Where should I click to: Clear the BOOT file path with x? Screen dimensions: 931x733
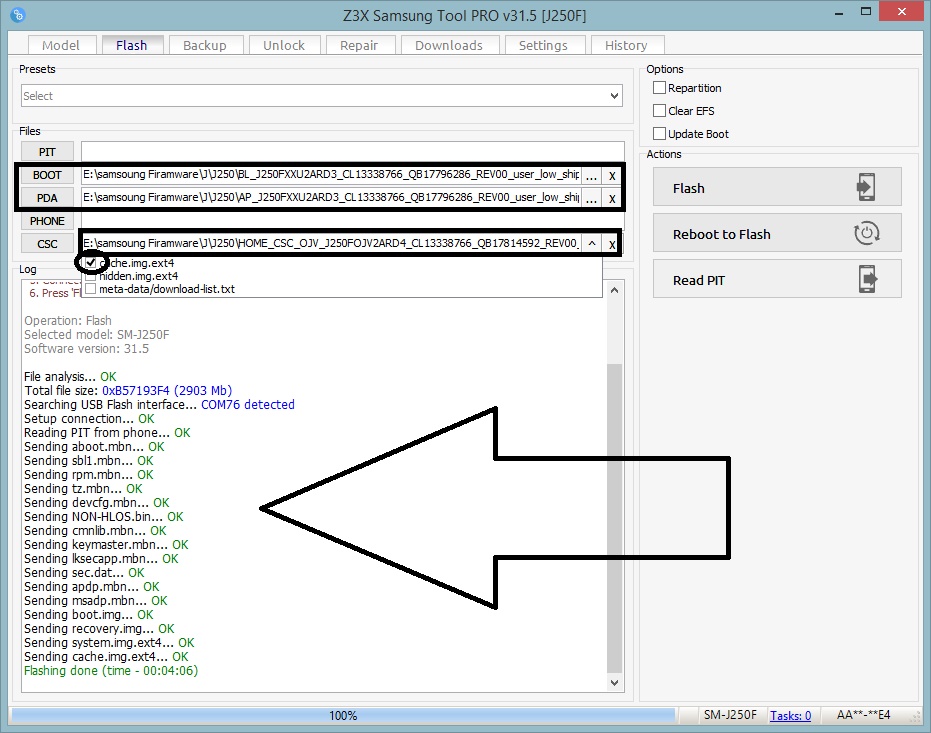click(x=612, y=176)
